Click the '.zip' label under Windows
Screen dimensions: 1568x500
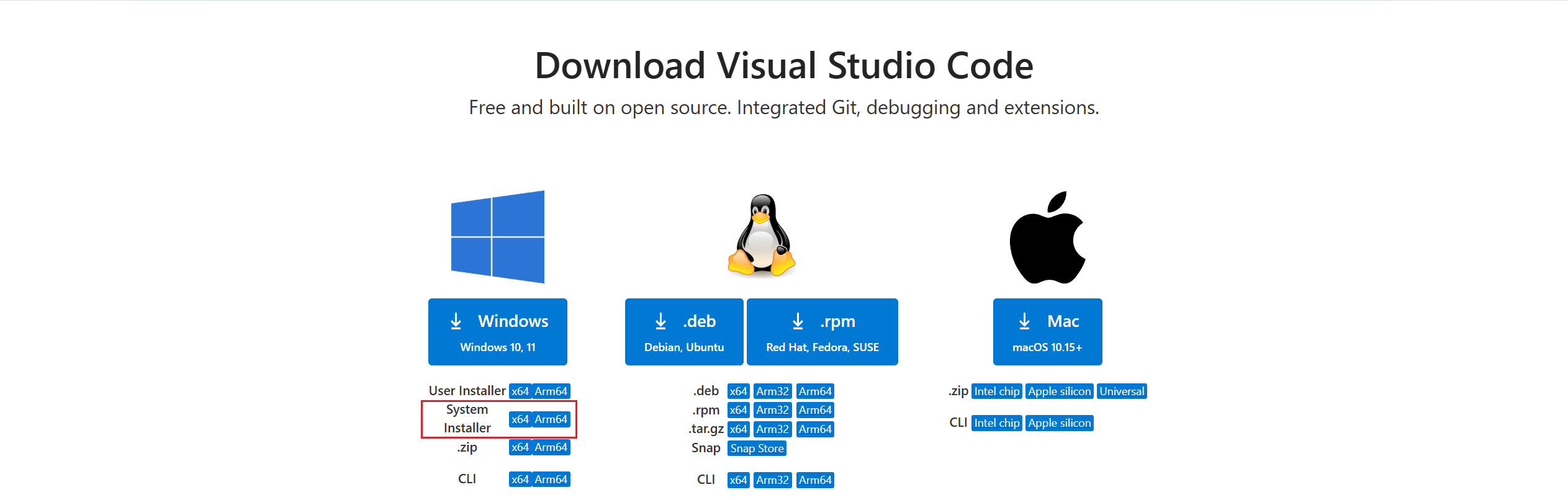[x=467, y=447]
